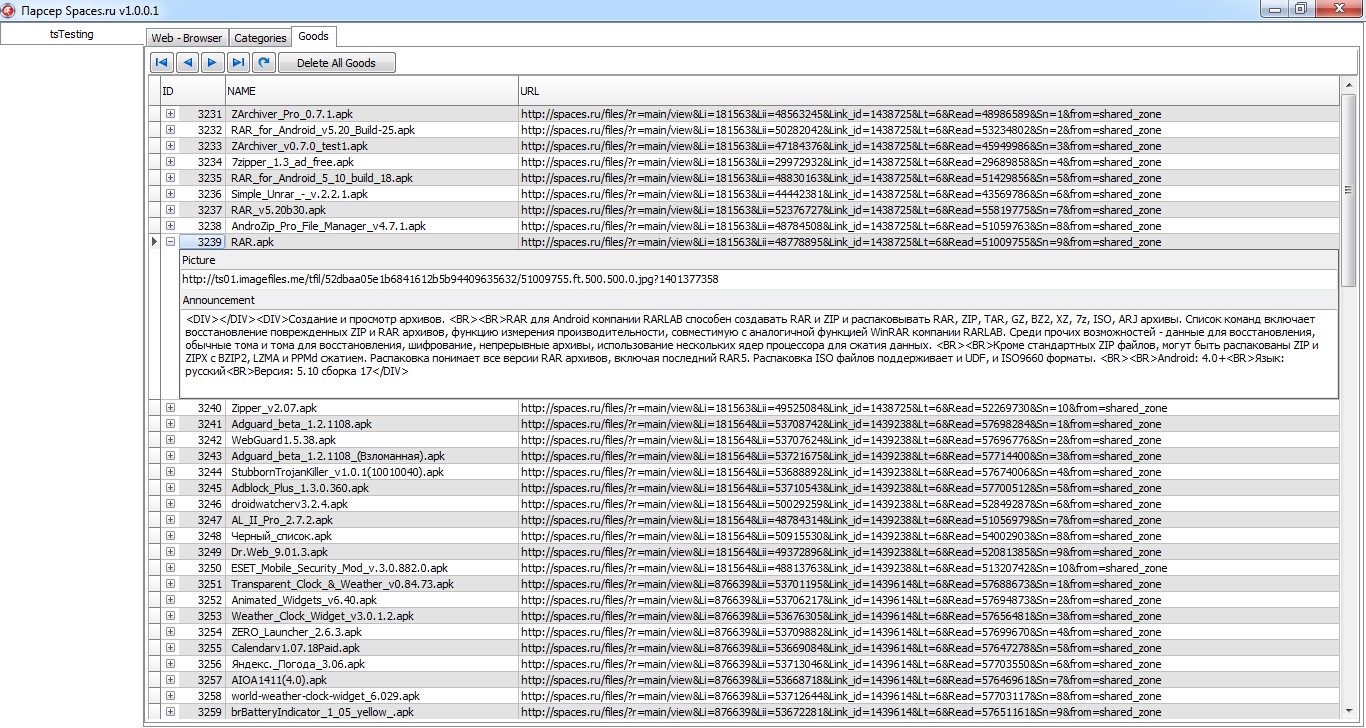Screen dimensions: 1366x728
Task: Click the URL cell of Zipper_v2.07.apk row
Action: point(928,408)
